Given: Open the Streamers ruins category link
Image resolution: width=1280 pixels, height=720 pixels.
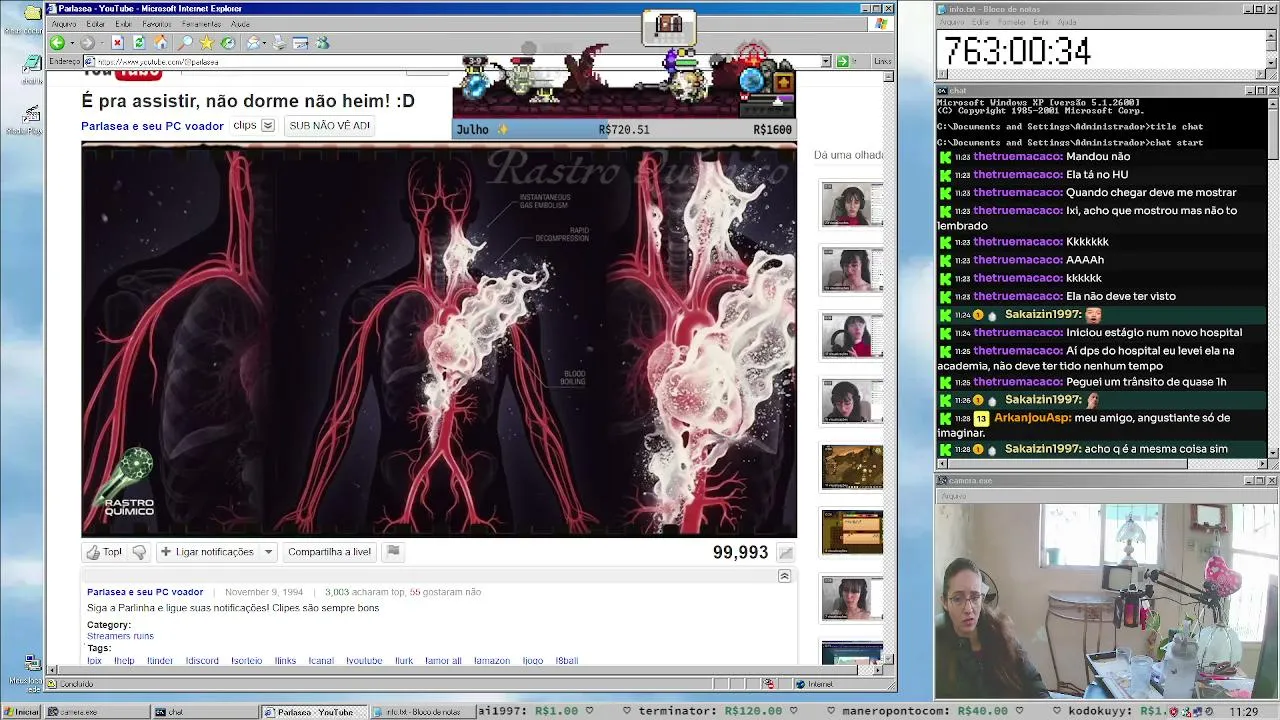Looking at the screenshot, I should click(120, 636).
